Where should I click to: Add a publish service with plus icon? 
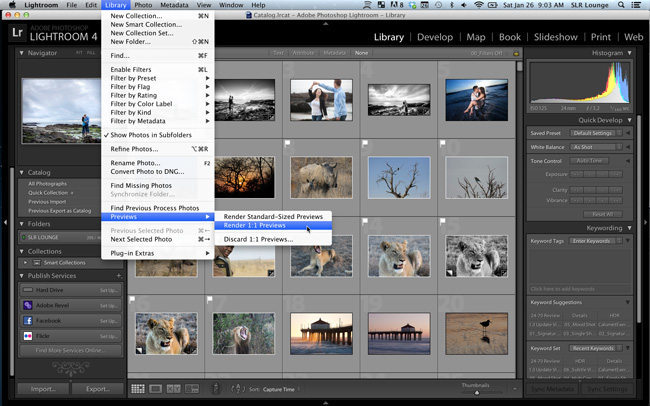(119, 276)
